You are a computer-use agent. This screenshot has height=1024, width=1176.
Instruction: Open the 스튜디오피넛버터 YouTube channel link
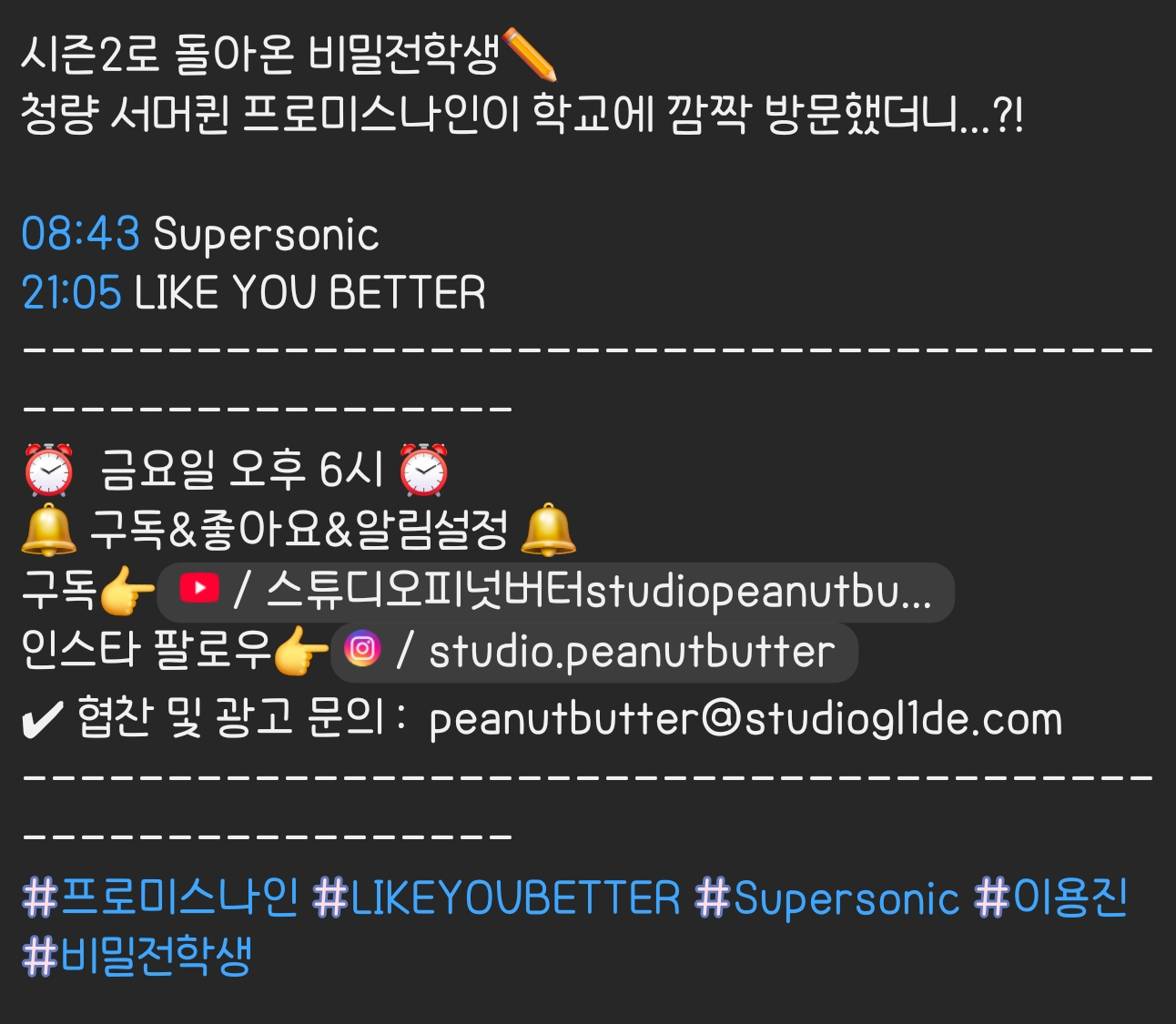click(555, 593)
